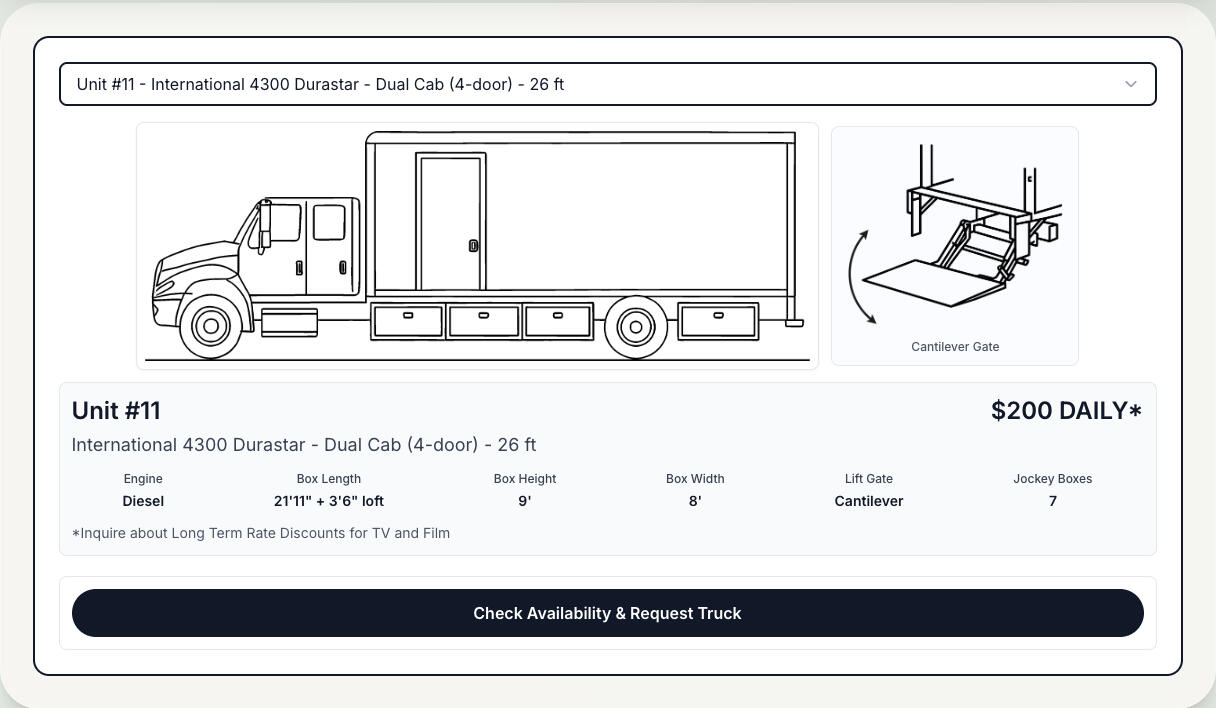Click the long term rate discounts footnote
This screenshot has height=708, width=1216.
261,533
